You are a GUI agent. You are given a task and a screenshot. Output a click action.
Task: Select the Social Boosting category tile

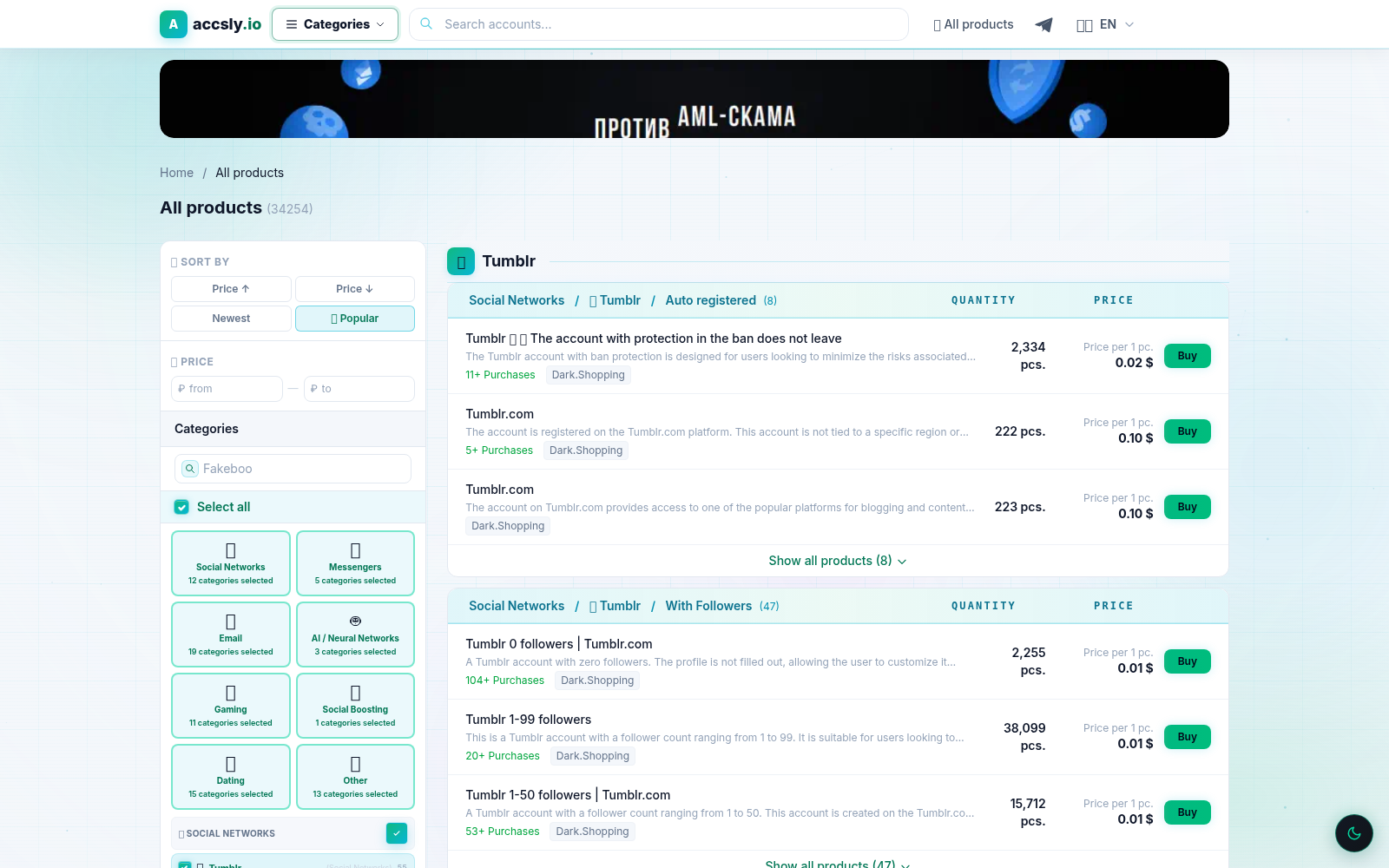(x=355, y=706)
